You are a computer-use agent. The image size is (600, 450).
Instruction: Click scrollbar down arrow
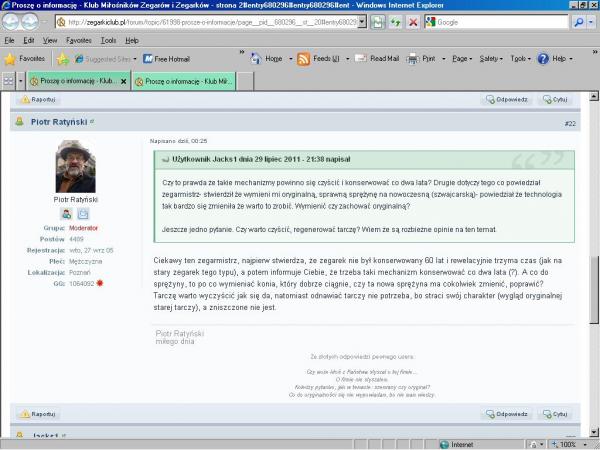tap(594, 433)
